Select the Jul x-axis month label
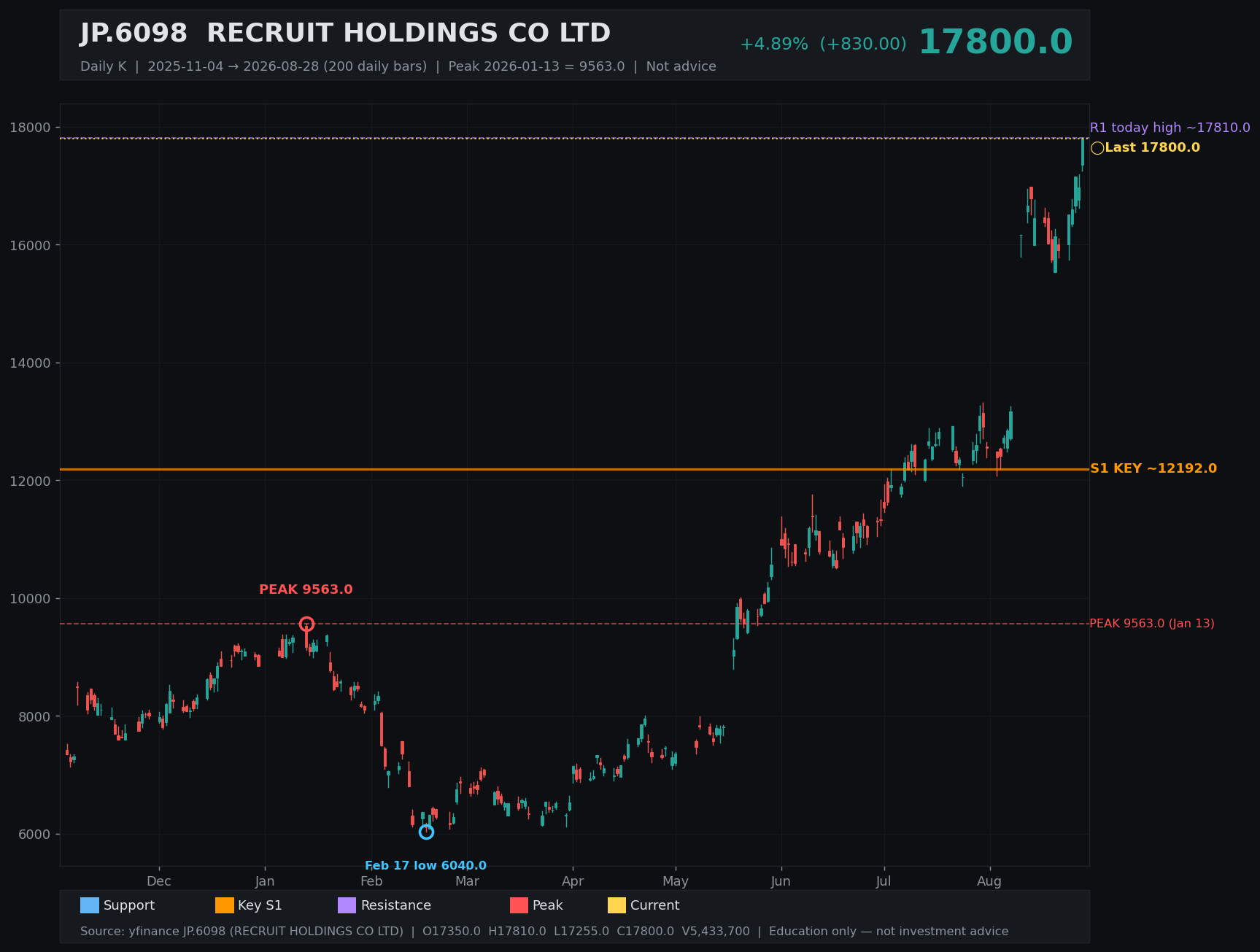The width and height of the screenshot is (1260, 952). [884, 881]
